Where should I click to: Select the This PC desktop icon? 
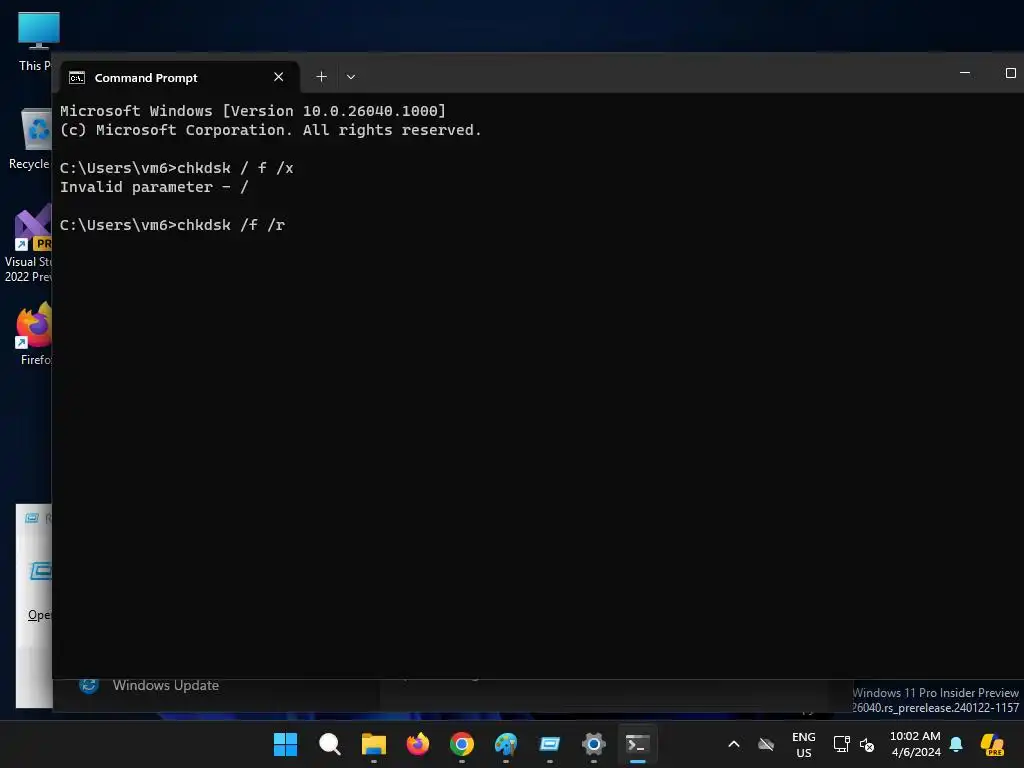[35, 42]
